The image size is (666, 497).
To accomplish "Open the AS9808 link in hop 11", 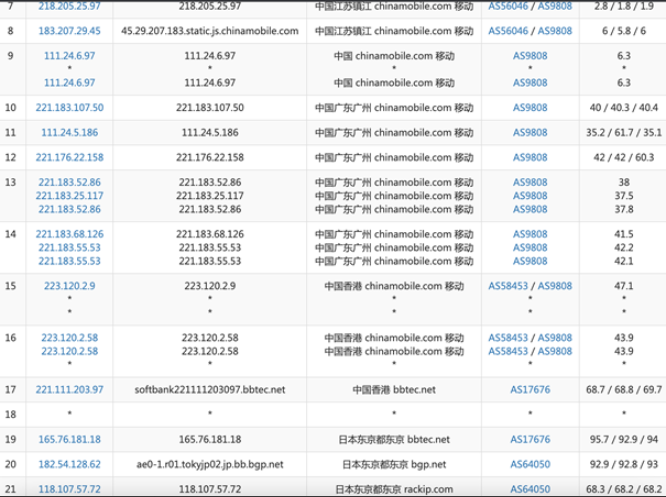I will [530, 132].
